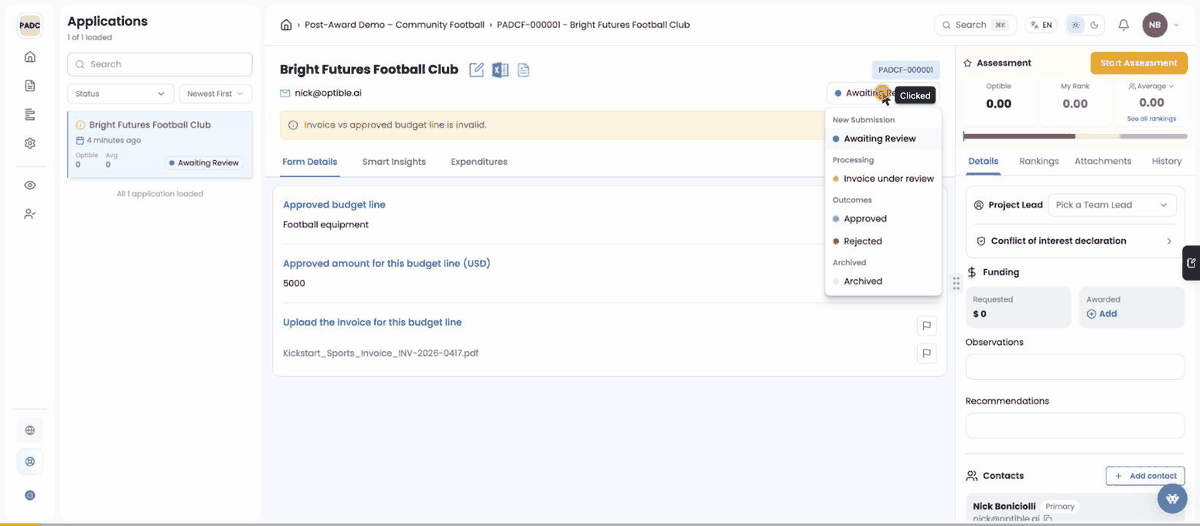
Task: Open the list view icon in the left sidebar
Action: (x=30, y=114)
